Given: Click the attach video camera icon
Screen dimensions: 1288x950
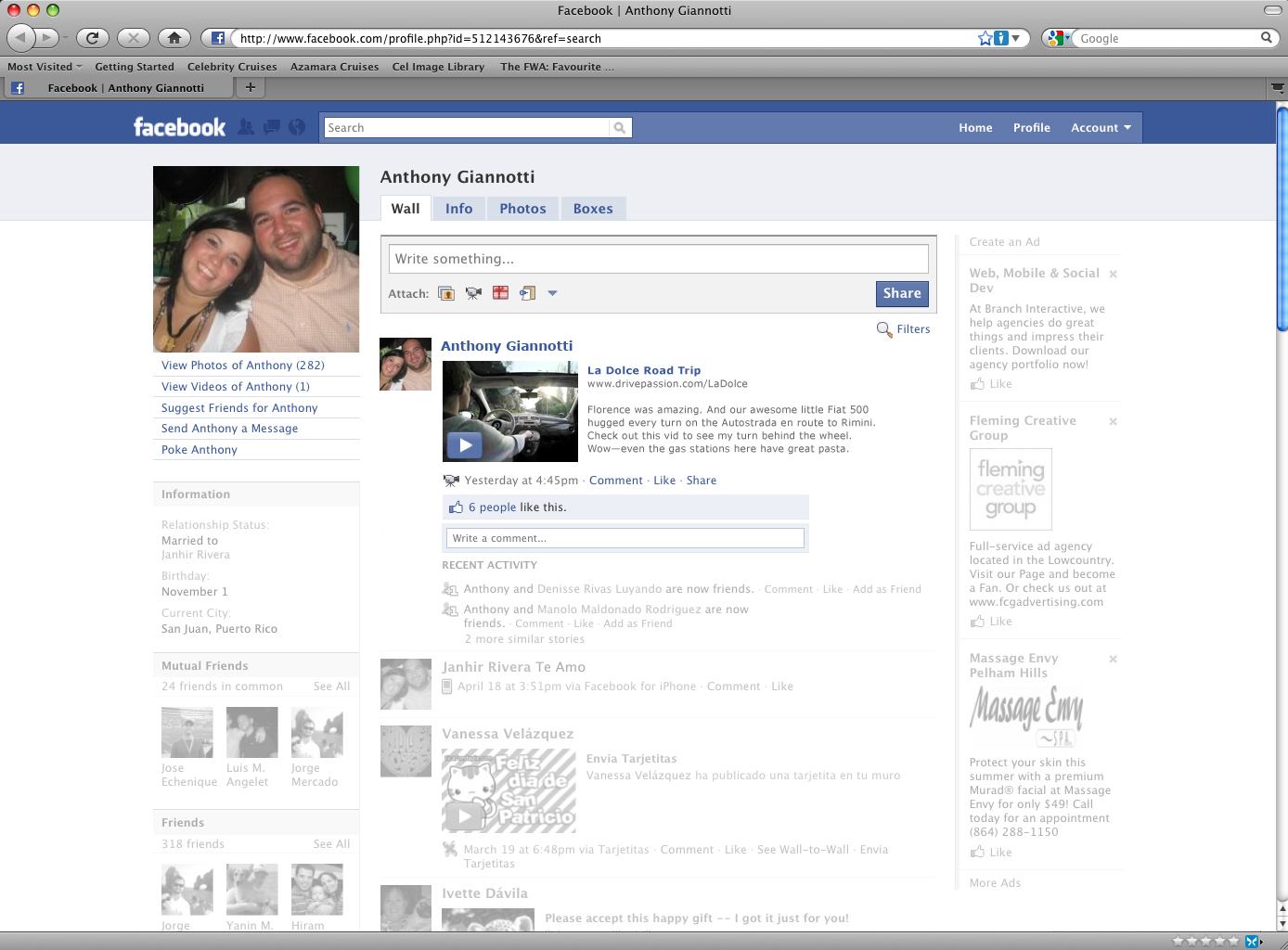Looking at the screenshot, I should click(473, 293).
